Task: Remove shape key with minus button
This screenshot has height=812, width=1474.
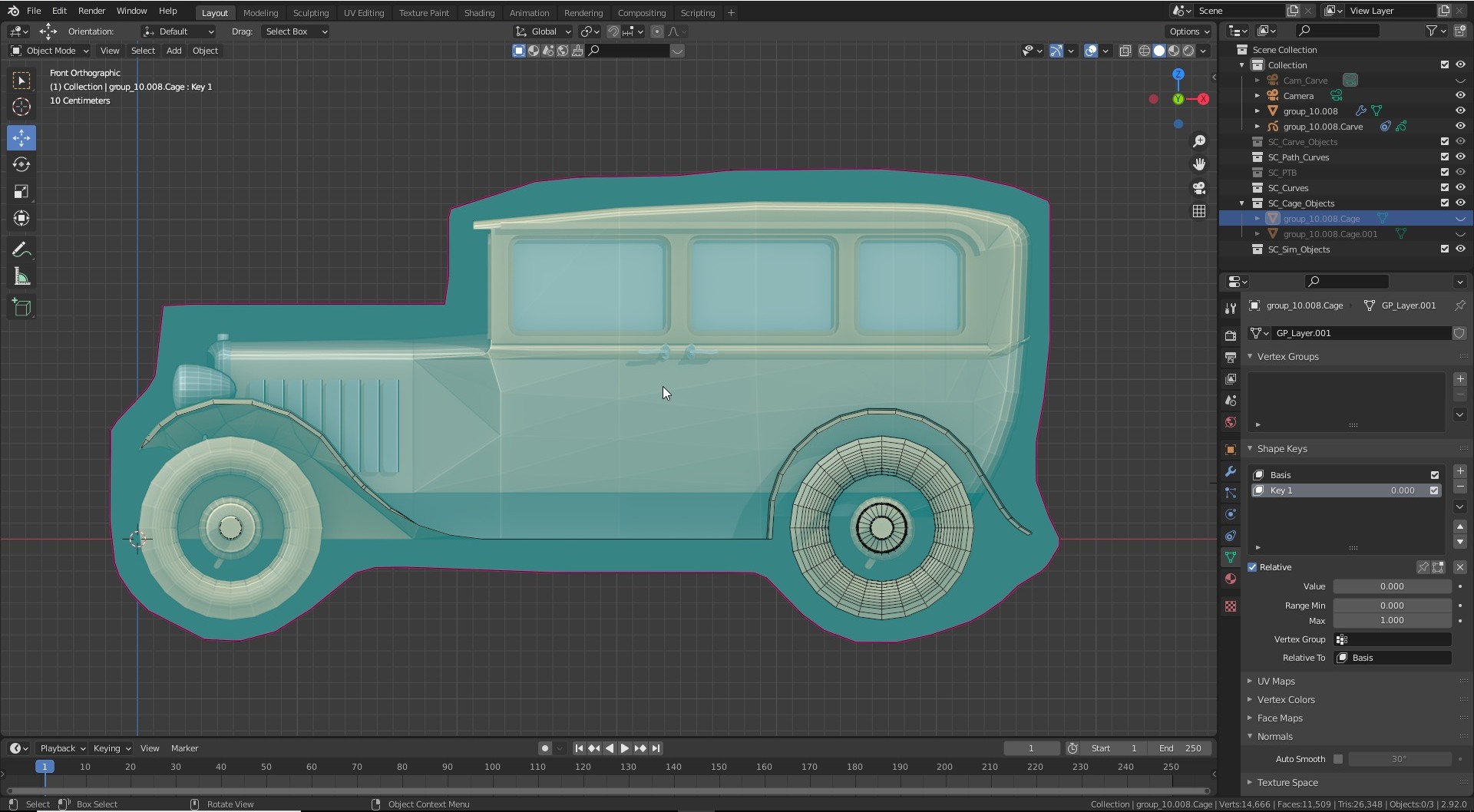Action: 1460,487
